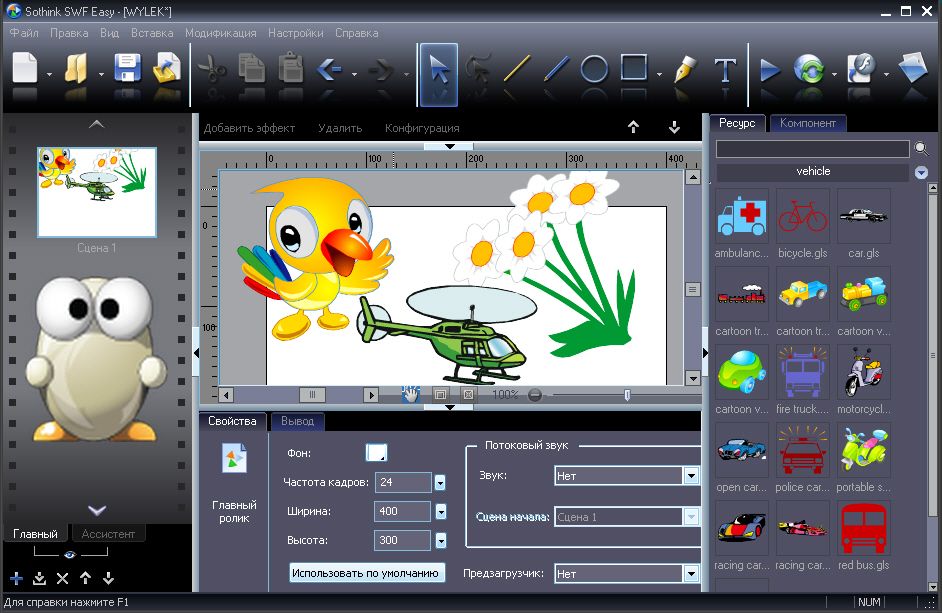Click Добавить эффект above the canvas
The width and height of the screenshot is (942, 613).
point(249,128)
